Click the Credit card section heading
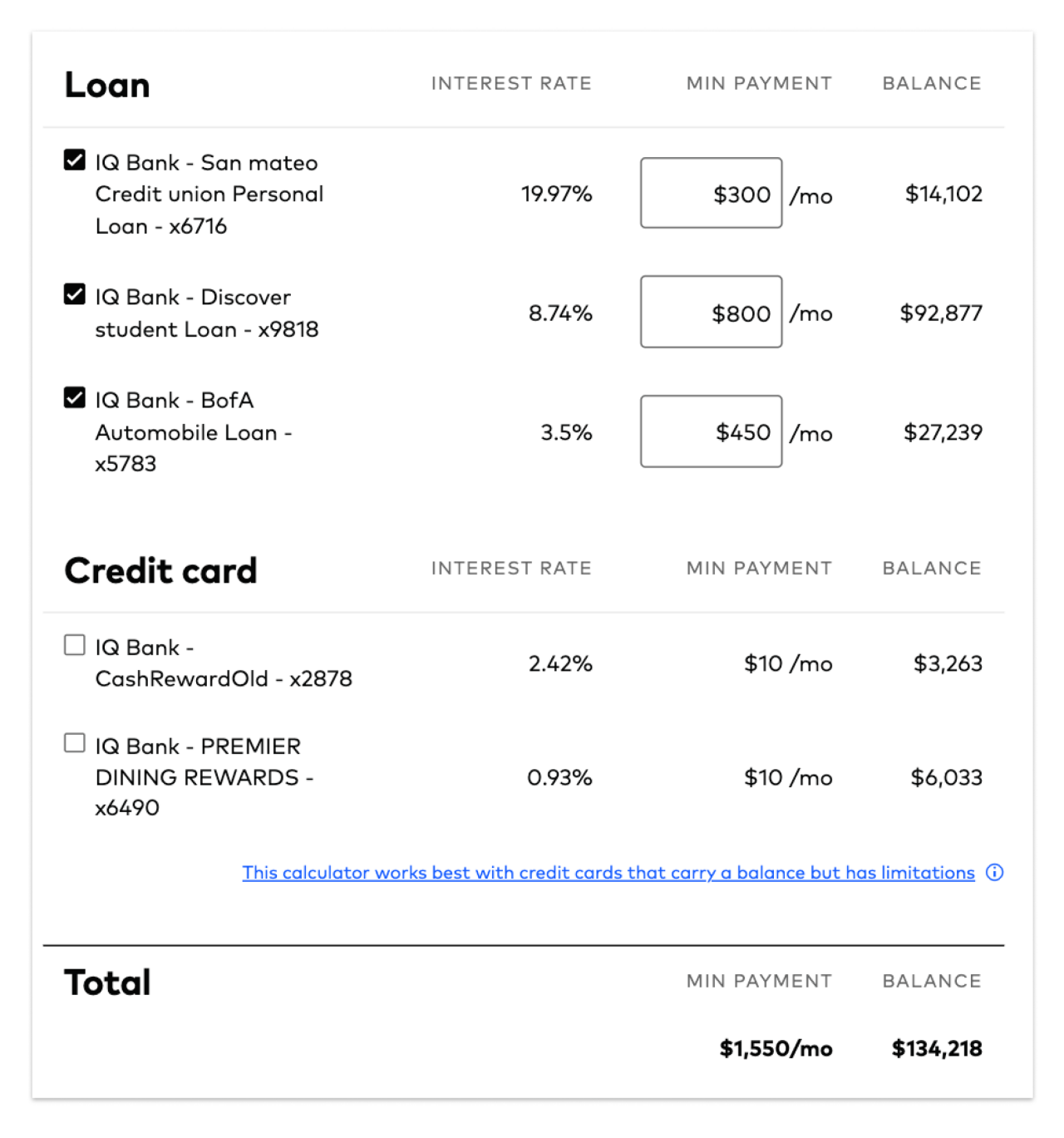The image size is (1064, 1138). point(160,570)
